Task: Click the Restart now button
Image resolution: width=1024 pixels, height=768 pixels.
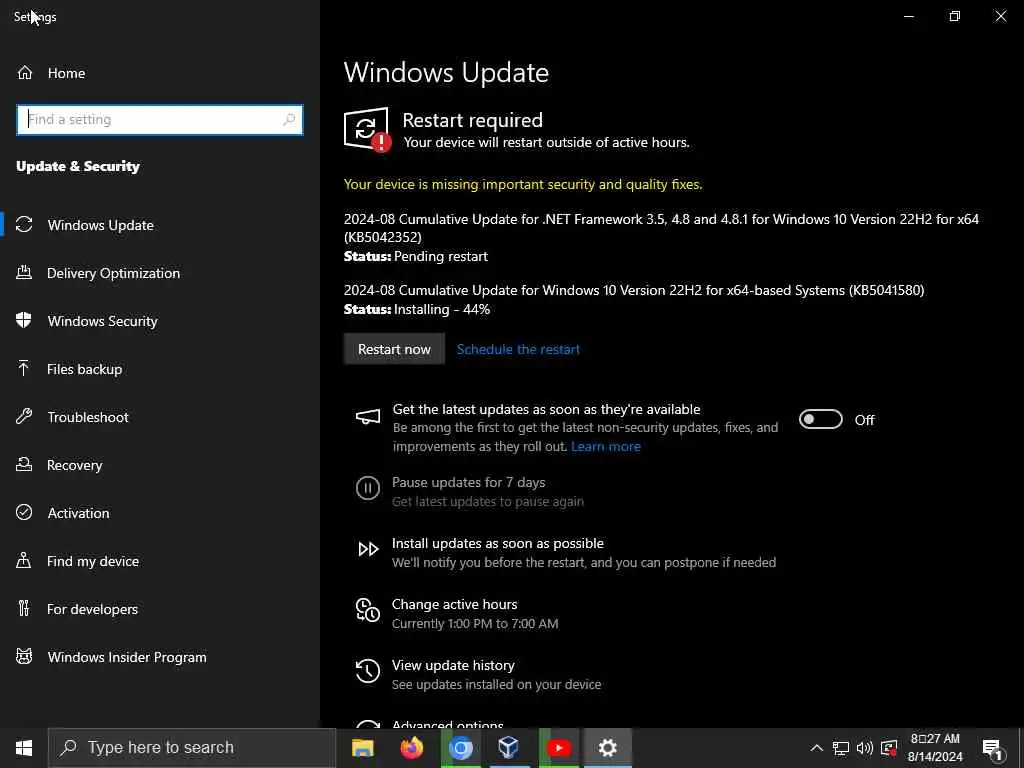Action: point(394,349)
